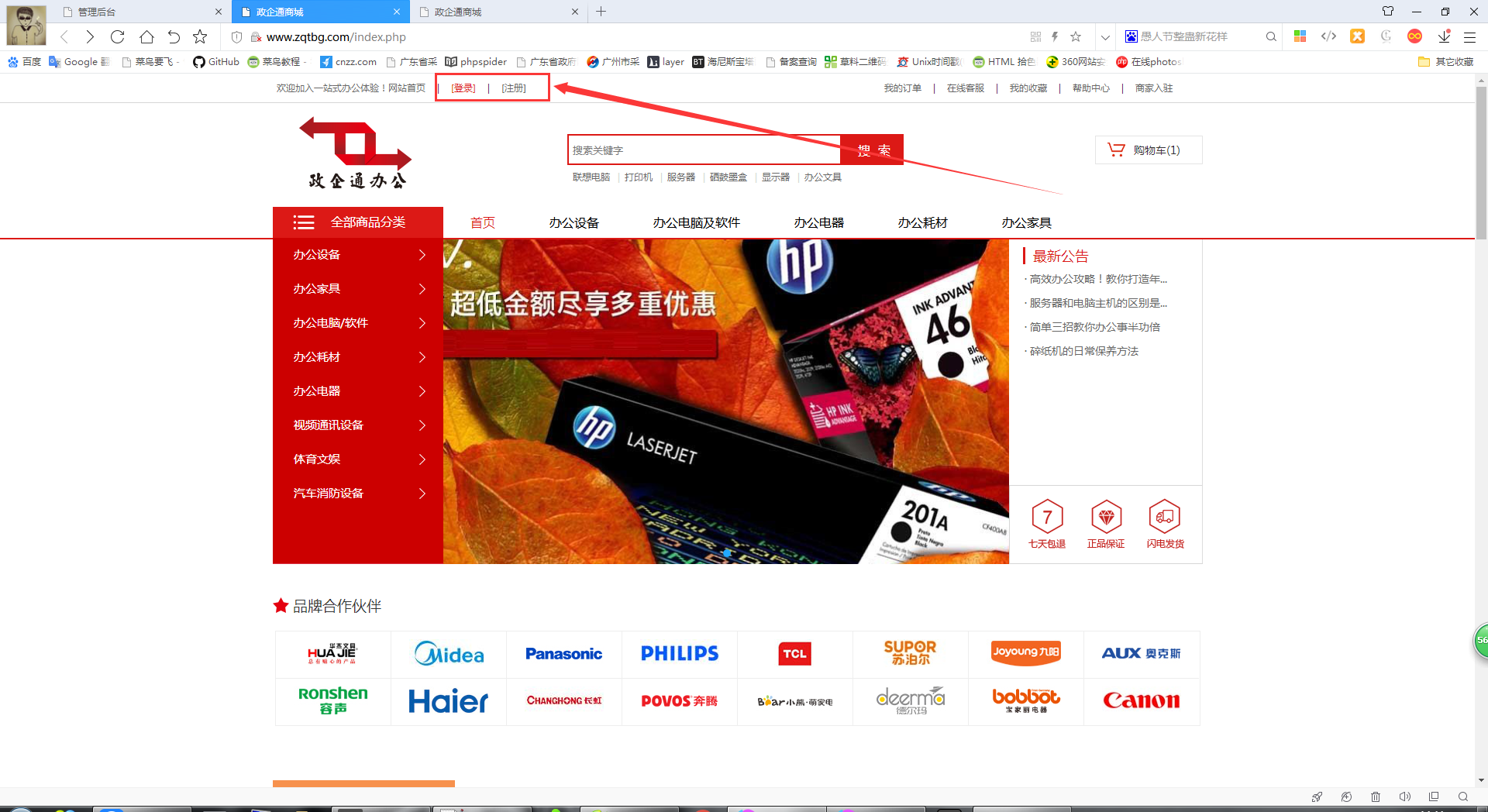Open the shopping cart 购物车
This screenshot has width=1488, height=812.
(x=1148, y=150)
